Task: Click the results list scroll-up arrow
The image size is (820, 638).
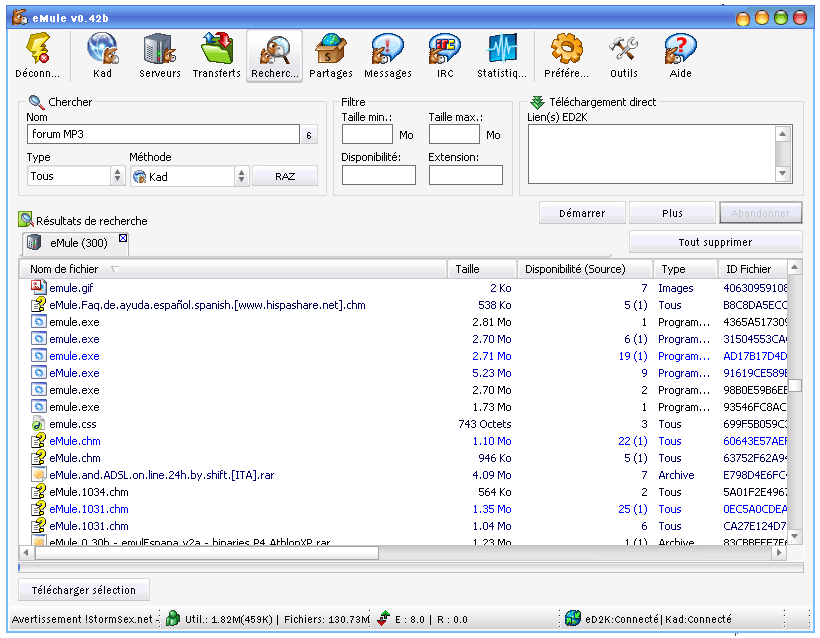Action: pos(795,267)
